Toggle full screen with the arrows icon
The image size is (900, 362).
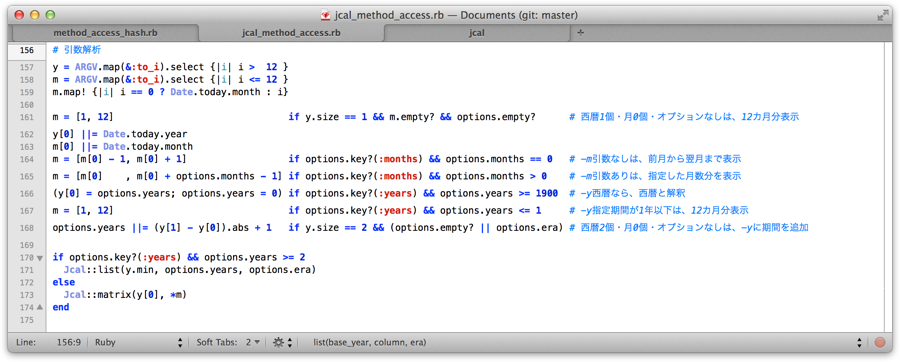(x=883, y=15)
